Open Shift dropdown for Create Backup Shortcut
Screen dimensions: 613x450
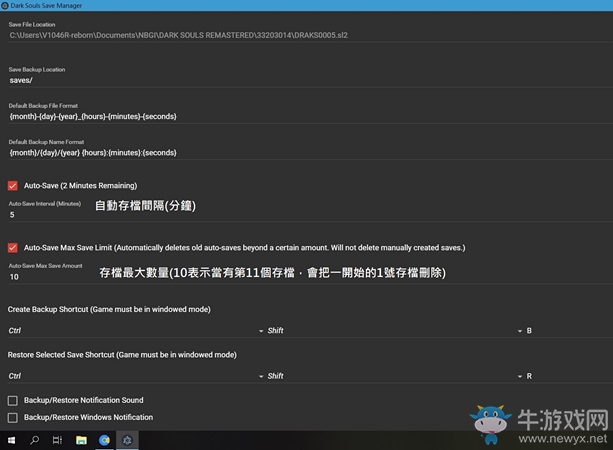395,331
